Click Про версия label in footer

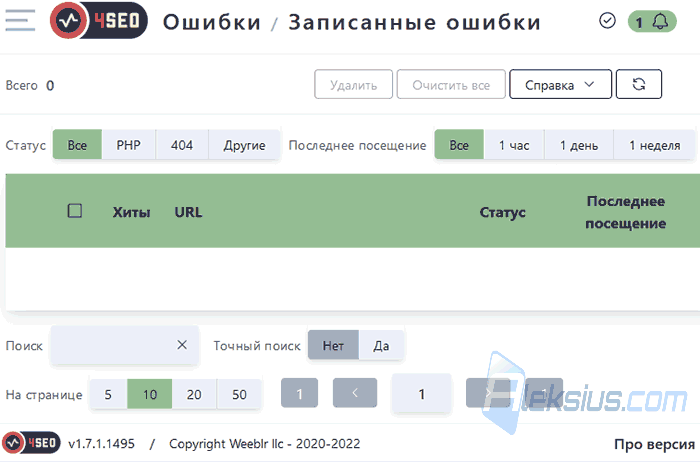654,444
